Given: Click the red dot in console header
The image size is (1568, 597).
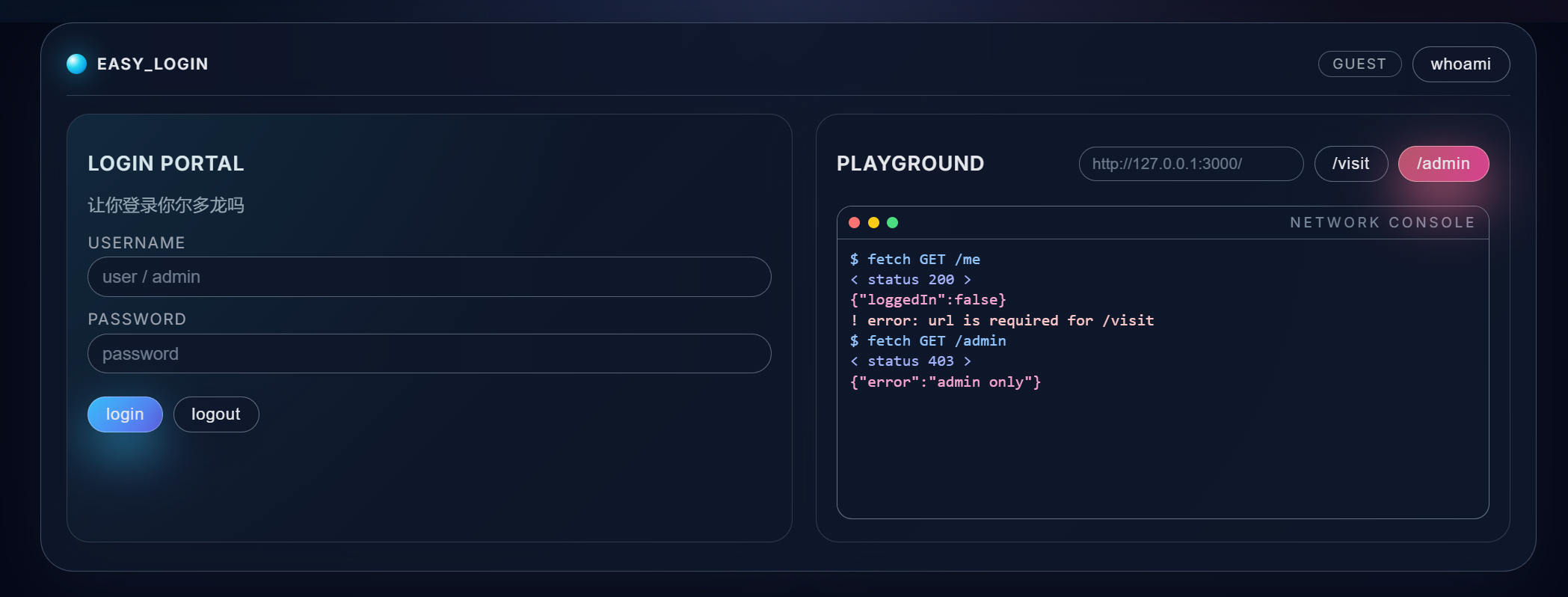Looking at the screenshot, I should [854, 223].
